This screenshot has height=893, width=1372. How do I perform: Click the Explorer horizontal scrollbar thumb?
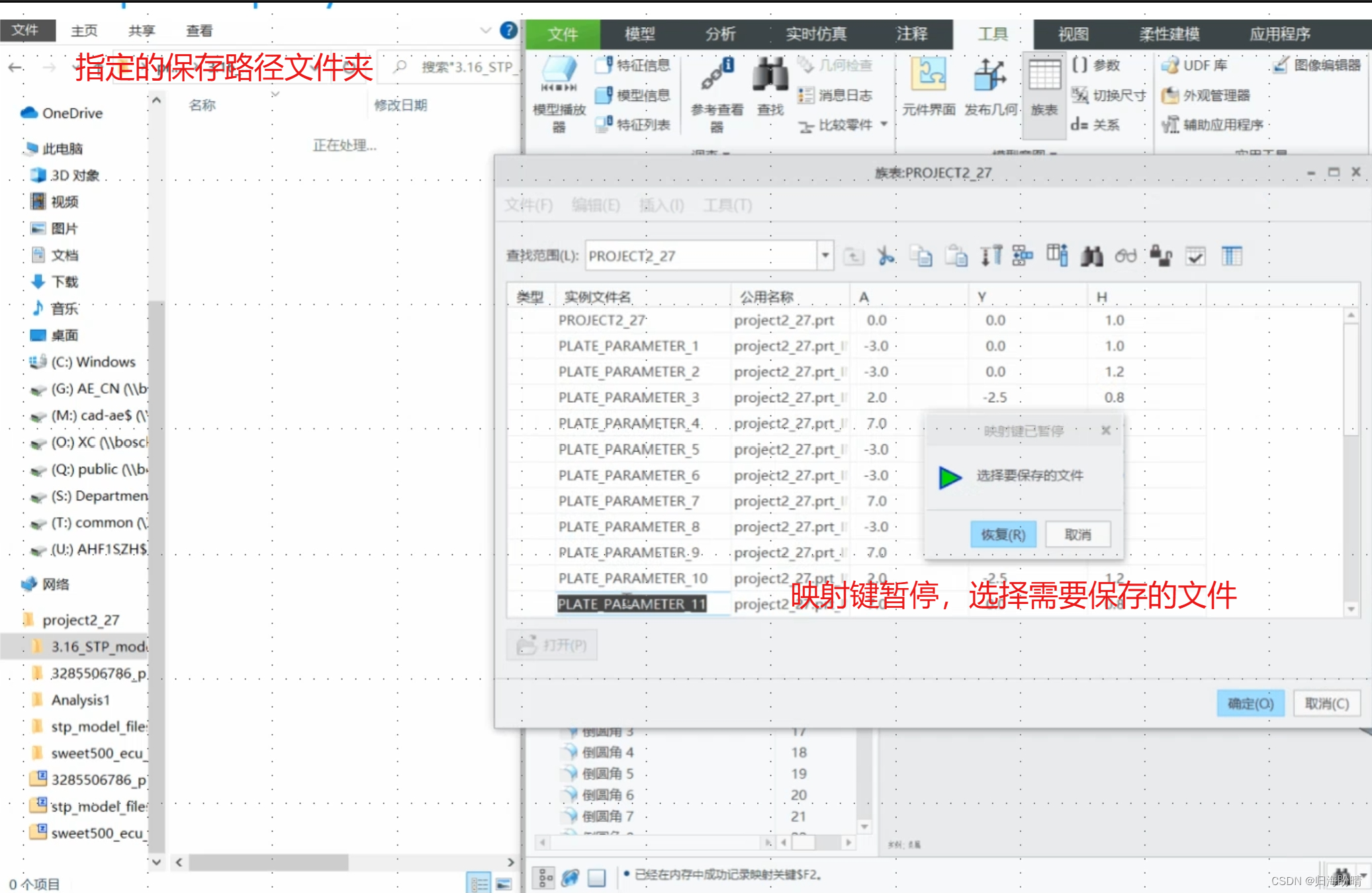pos(268,863)
